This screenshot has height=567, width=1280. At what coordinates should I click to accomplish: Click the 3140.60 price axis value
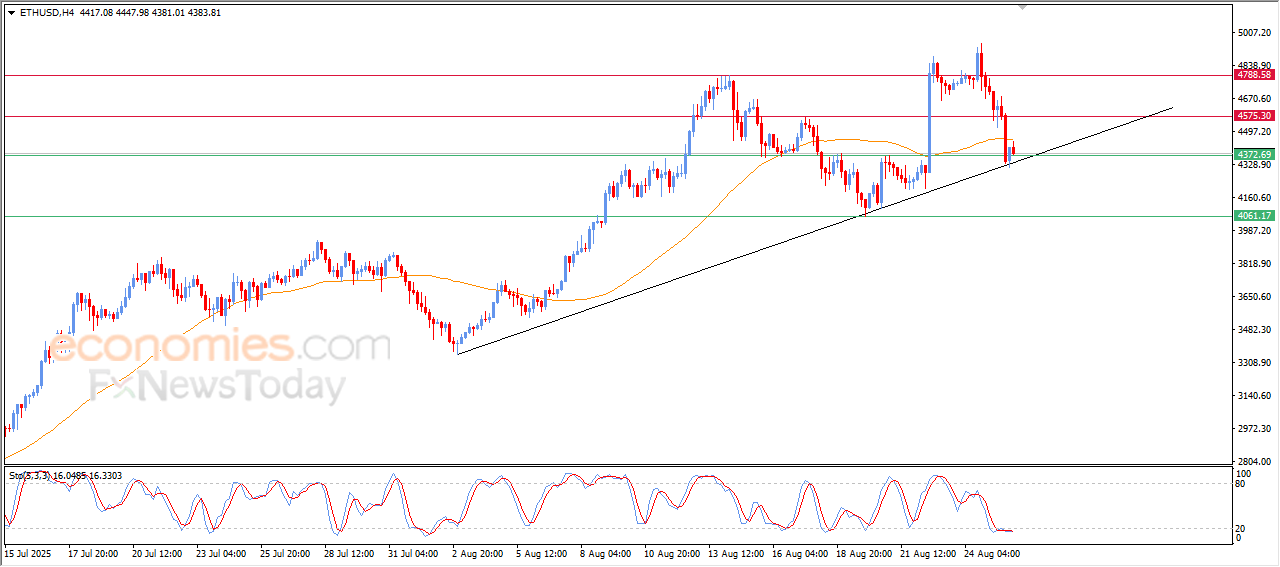[x=1253, y=396]
